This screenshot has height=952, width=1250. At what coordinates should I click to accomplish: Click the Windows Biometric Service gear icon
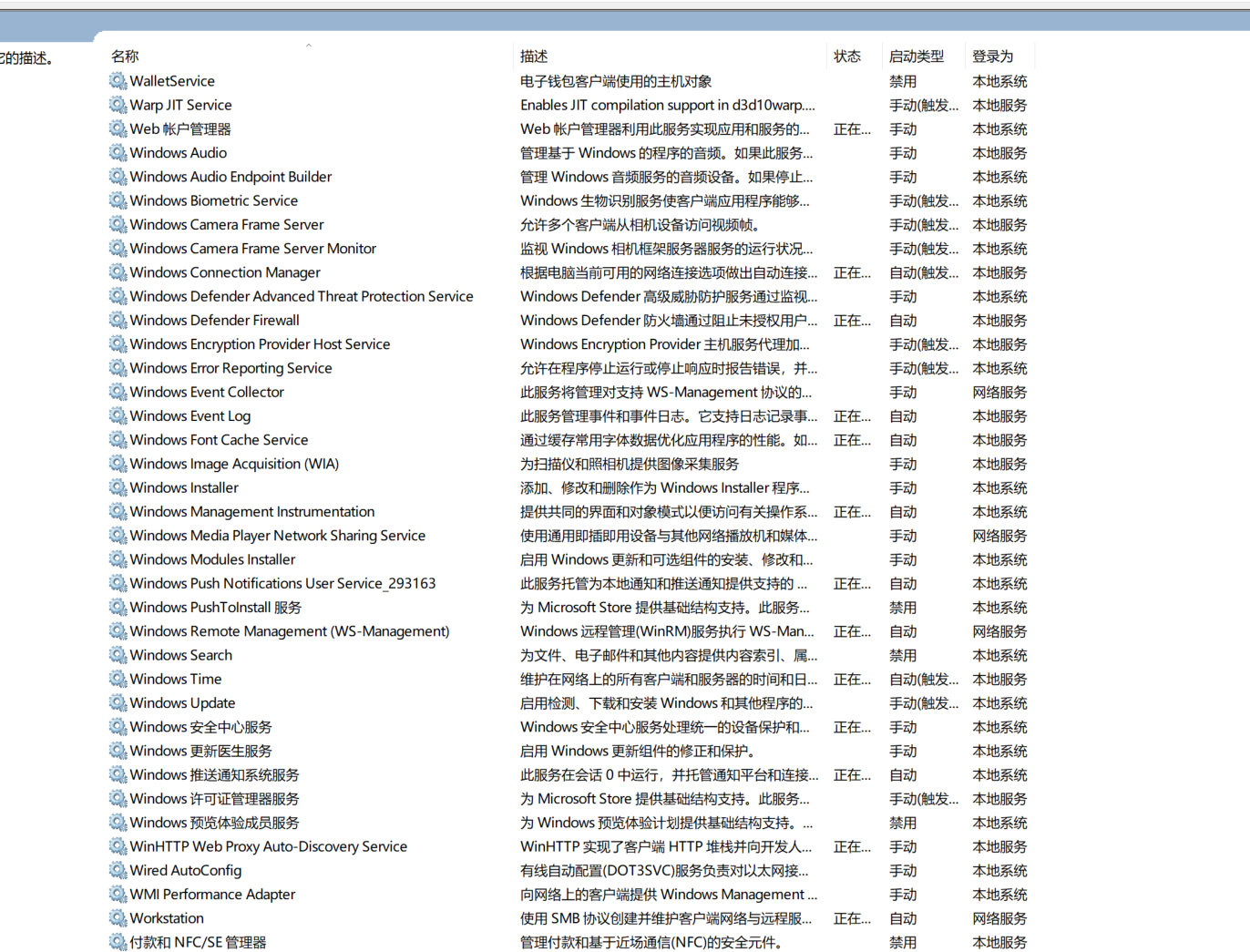click(x=118, y=200)
